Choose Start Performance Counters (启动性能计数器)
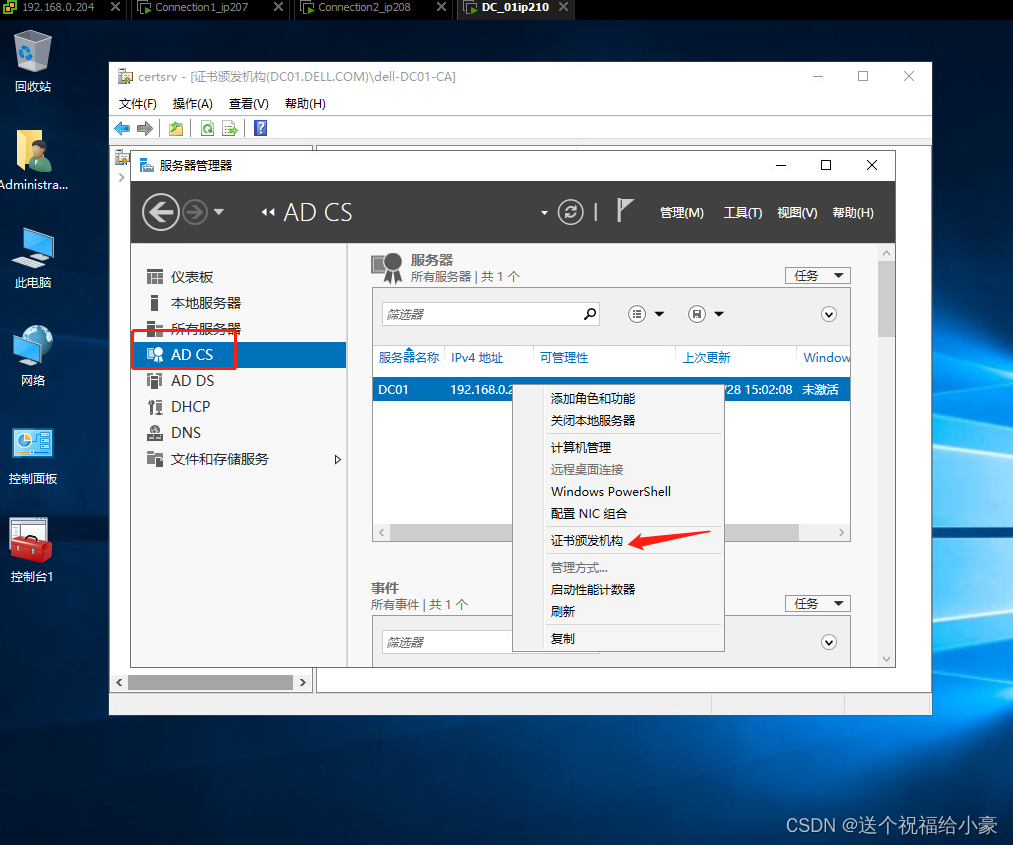Screen dimensions: 1013x845 pyautogui.click(x=618, y=589)
